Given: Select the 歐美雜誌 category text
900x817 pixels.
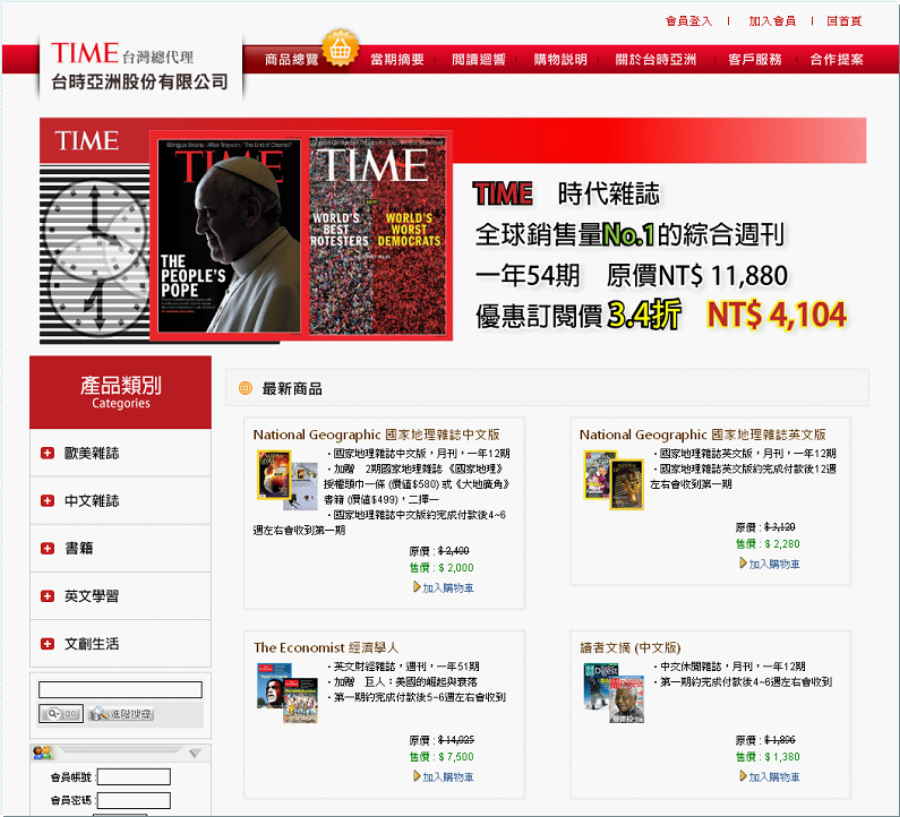Looking at the screenshot, I should pyautogui.click(x=91, y=453).
